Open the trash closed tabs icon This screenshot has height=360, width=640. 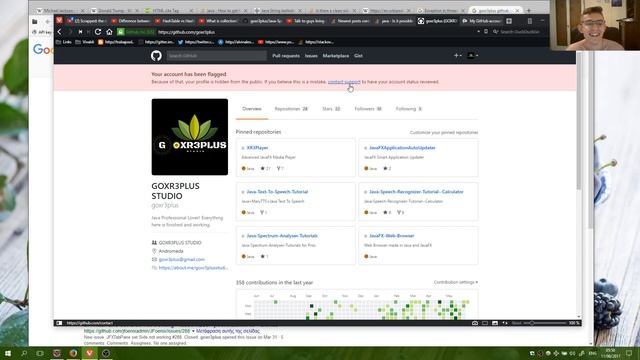530,21
